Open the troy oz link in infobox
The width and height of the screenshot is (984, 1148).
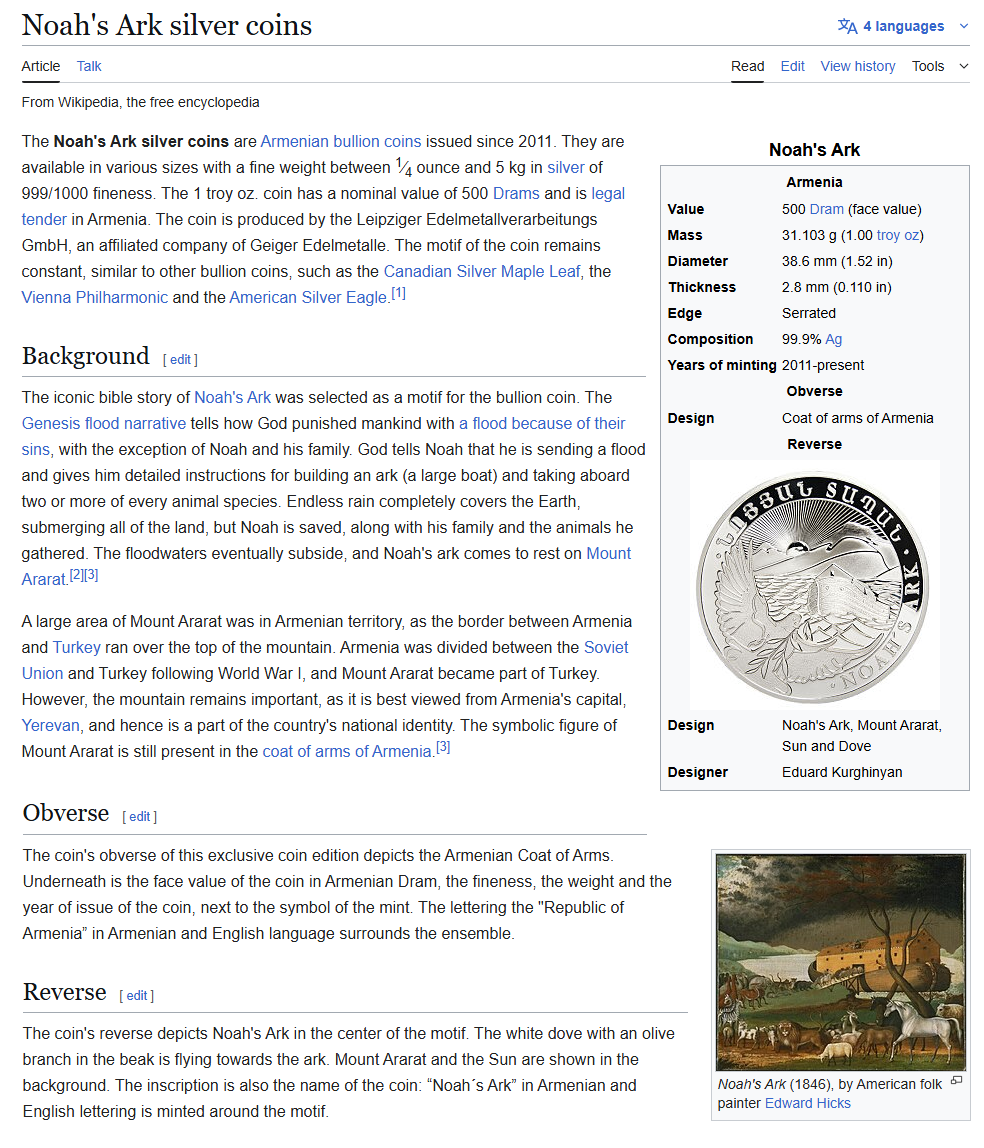point(898,236)
